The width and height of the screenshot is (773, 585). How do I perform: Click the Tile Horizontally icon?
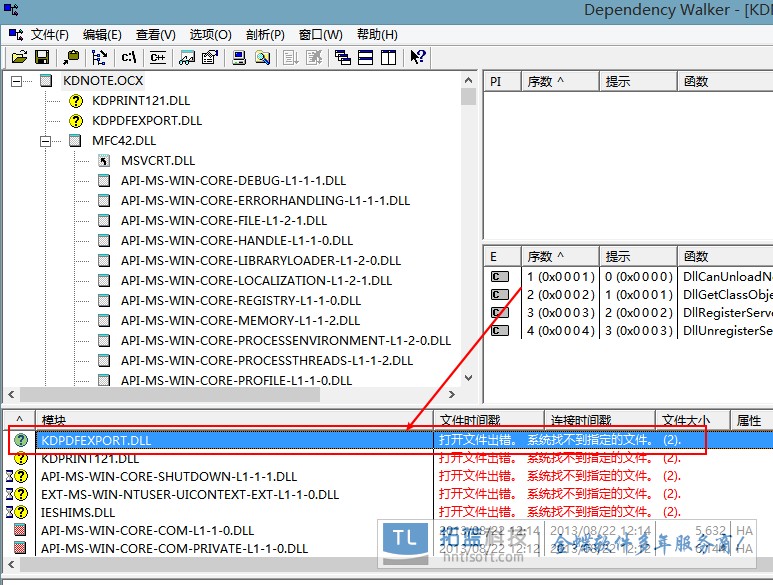[x=365, y=57]
